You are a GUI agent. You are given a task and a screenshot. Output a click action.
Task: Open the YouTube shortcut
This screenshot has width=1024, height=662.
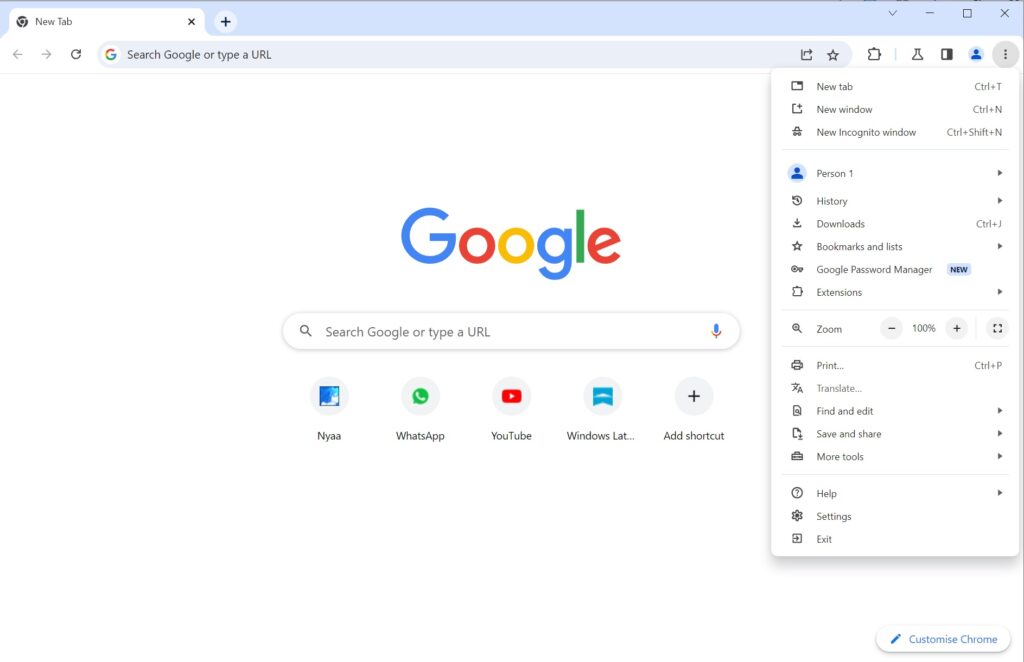click(511, 396)
